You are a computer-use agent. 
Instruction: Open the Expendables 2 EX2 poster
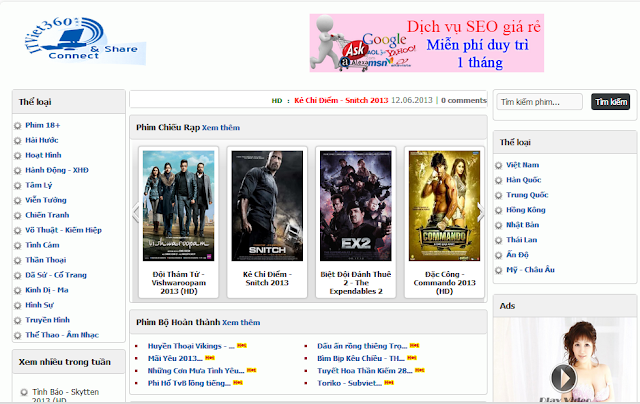356,206
